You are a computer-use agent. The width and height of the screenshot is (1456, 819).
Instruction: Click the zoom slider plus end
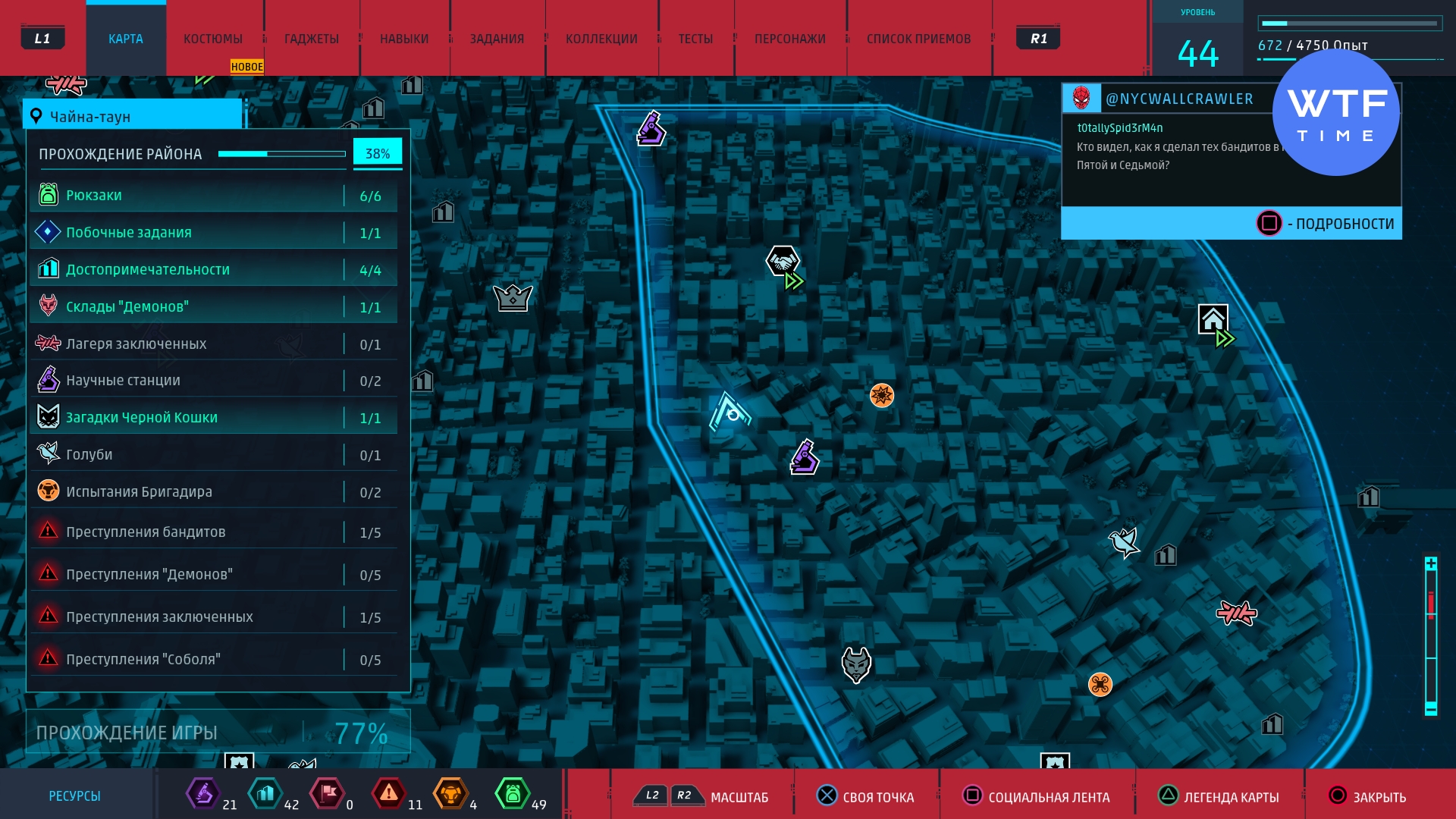pyautogui.click(x=1431, y=563)
